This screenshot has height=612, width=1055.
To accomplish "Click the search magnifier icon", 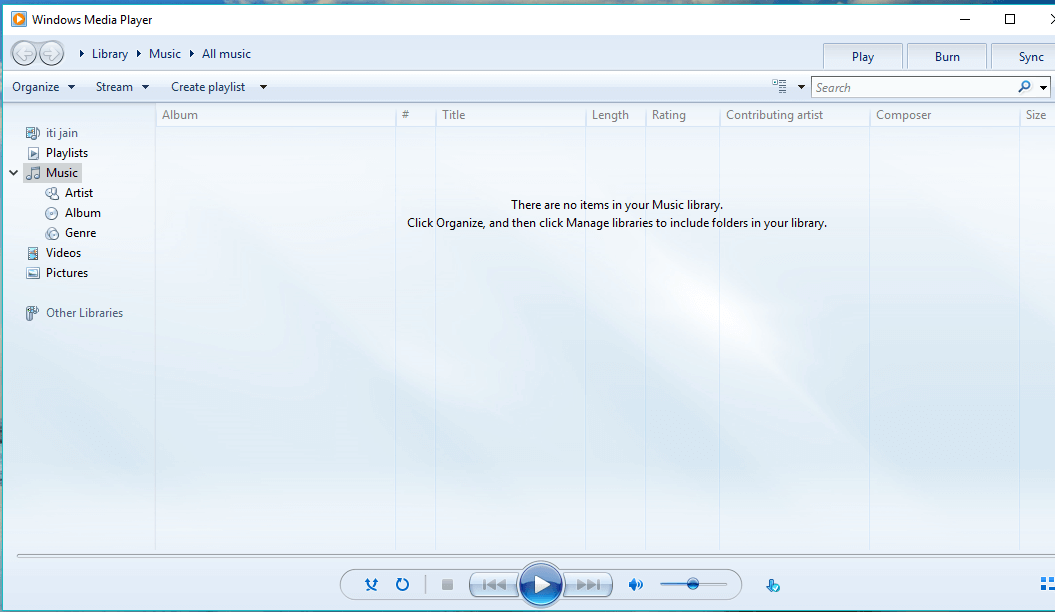I will [x=1024, y=86].
